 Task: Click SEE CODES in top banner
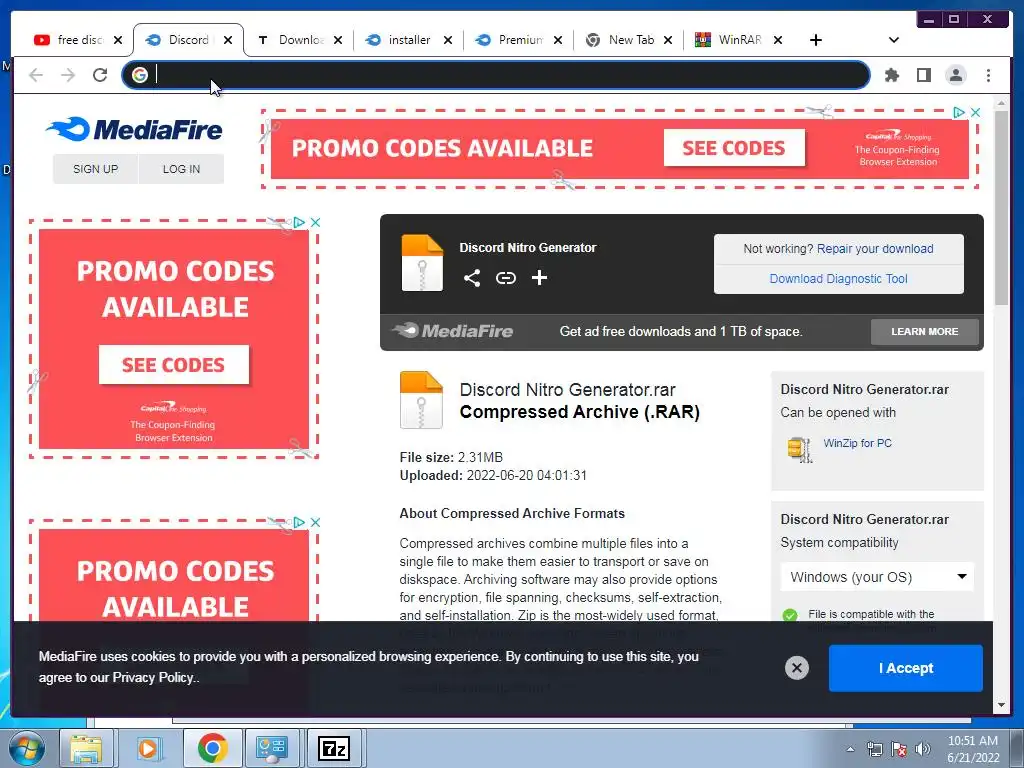click(x=734, y=148)
